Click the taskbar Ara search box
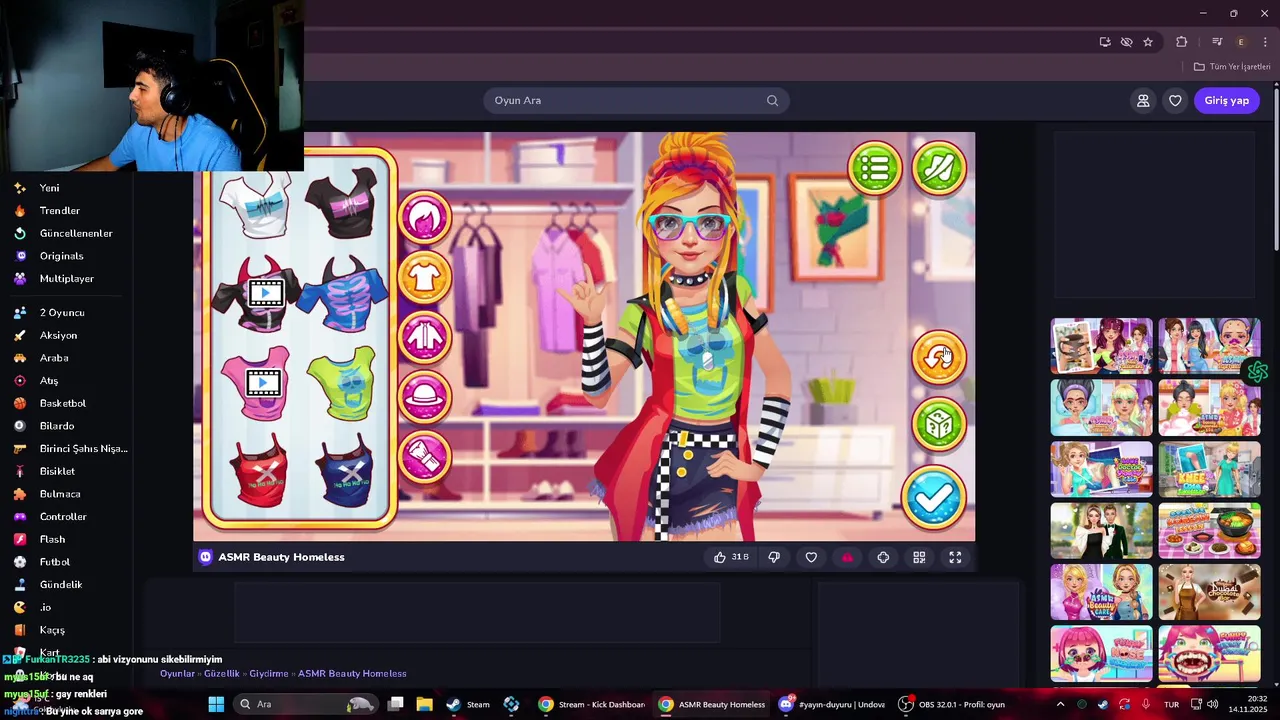This screenshot has width=1280, height=720. point(304,704)
